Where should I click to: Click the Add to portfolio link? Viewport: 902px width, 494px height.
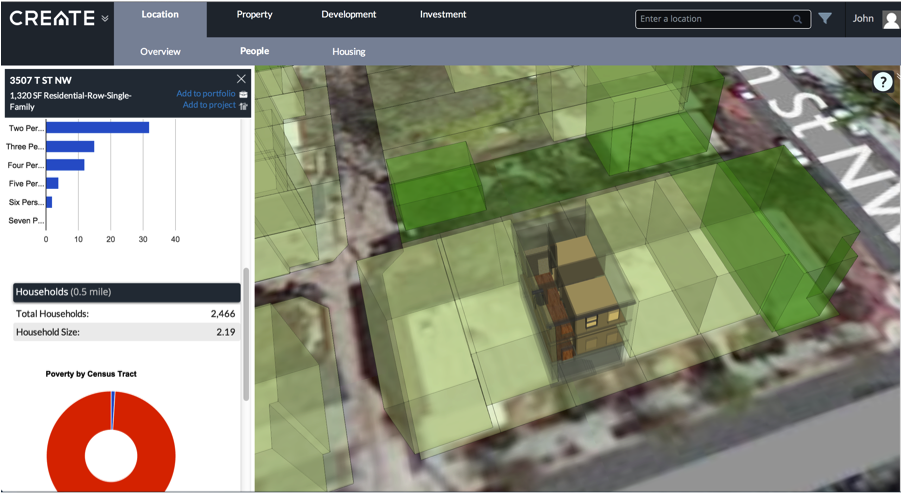[206, 94]
